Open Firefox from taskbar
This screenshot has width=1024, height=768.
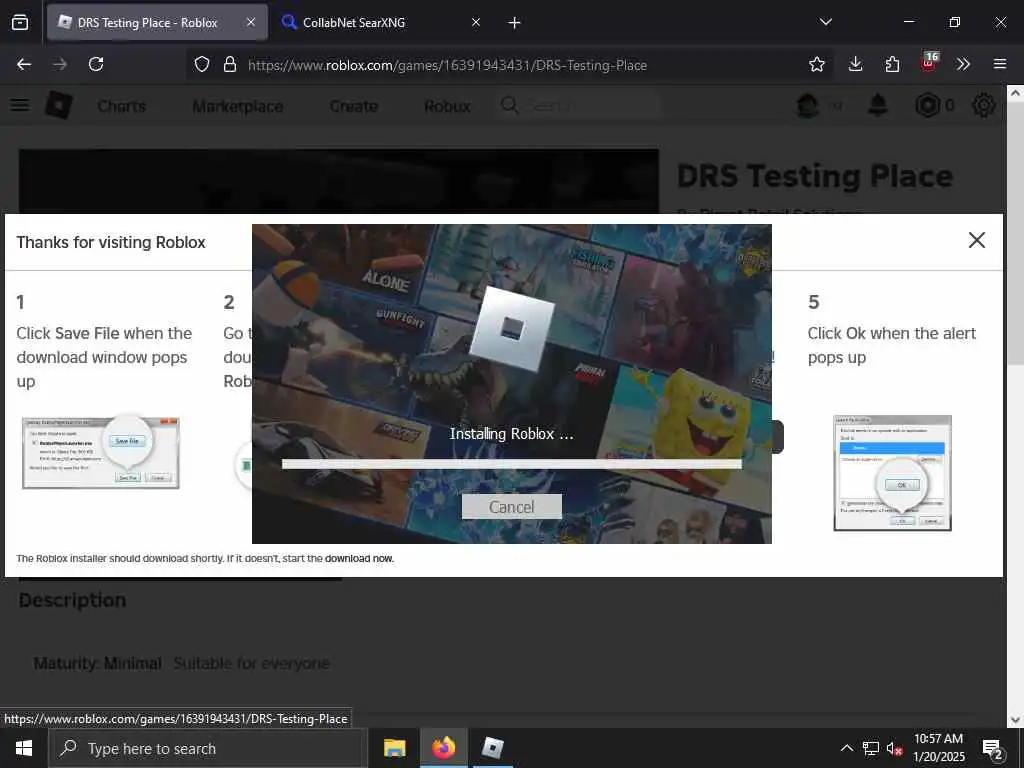click(x=443, y=748)
